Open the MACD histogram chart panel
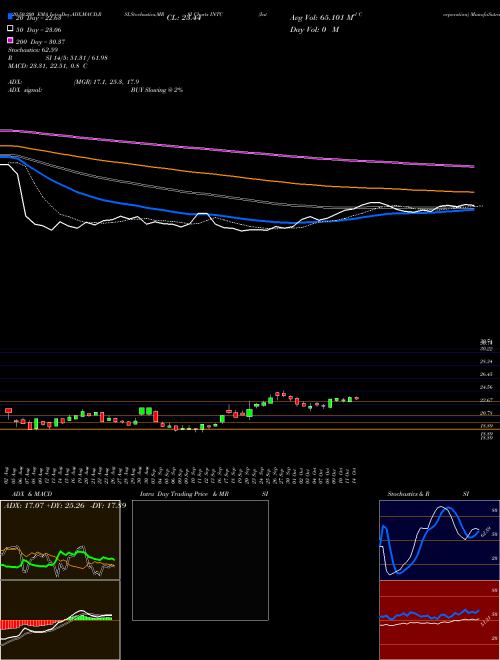The image size is (500, 660). click(x=60, y=620)
